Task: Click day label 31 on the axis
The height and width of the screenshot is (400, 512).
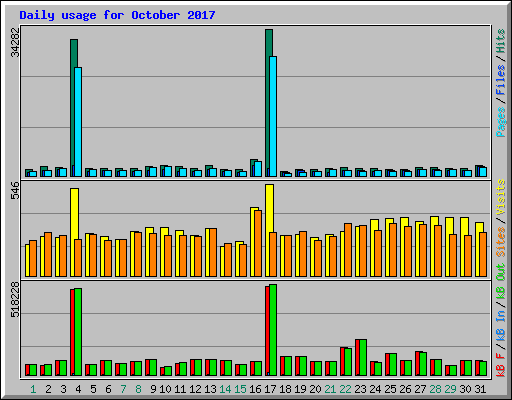Action: [480, 389]
